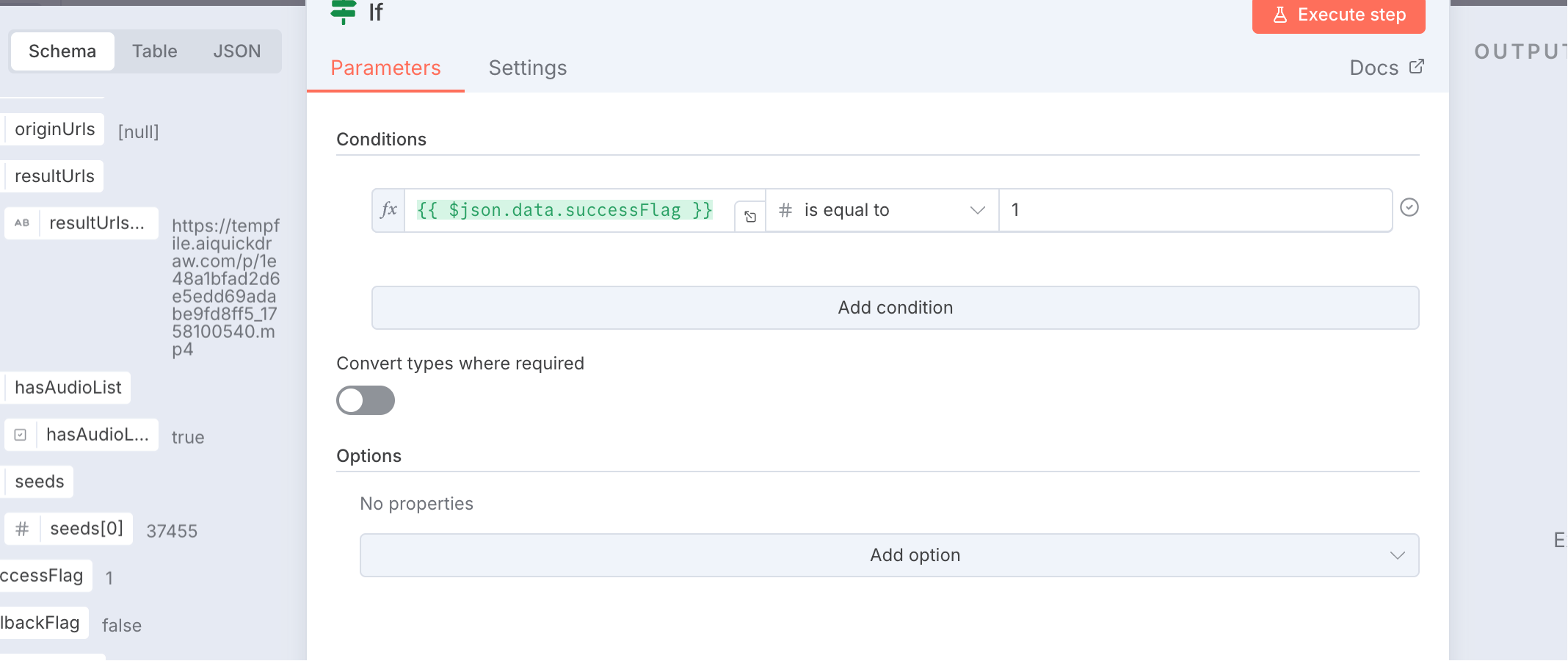Switch to the Parameters tab
The image size is (1568, 661).
[x=385, y=68]
